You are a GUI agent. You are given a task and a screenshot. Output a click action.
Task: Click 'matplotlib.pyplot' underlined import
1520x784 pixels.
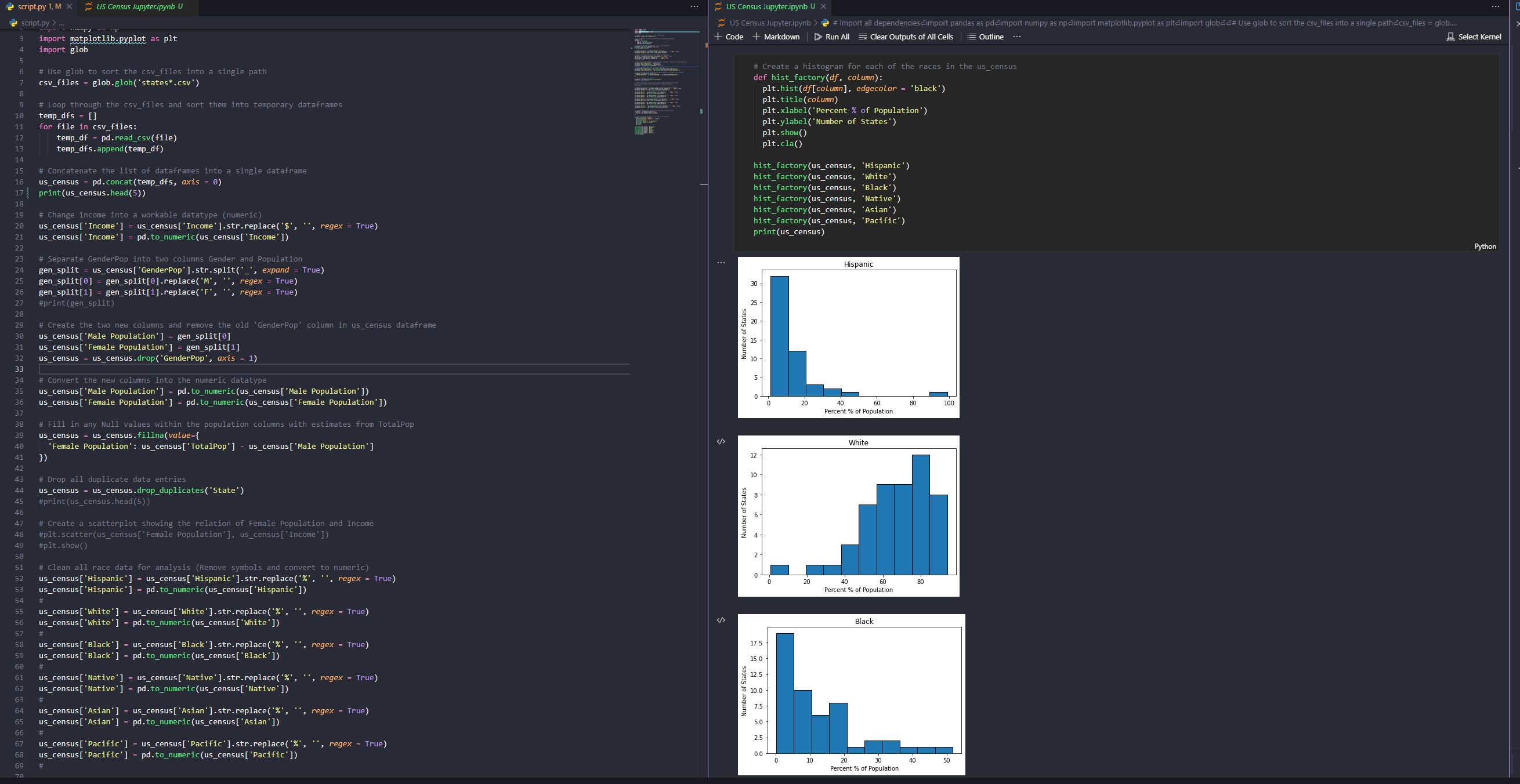click(x=108, y=38)
